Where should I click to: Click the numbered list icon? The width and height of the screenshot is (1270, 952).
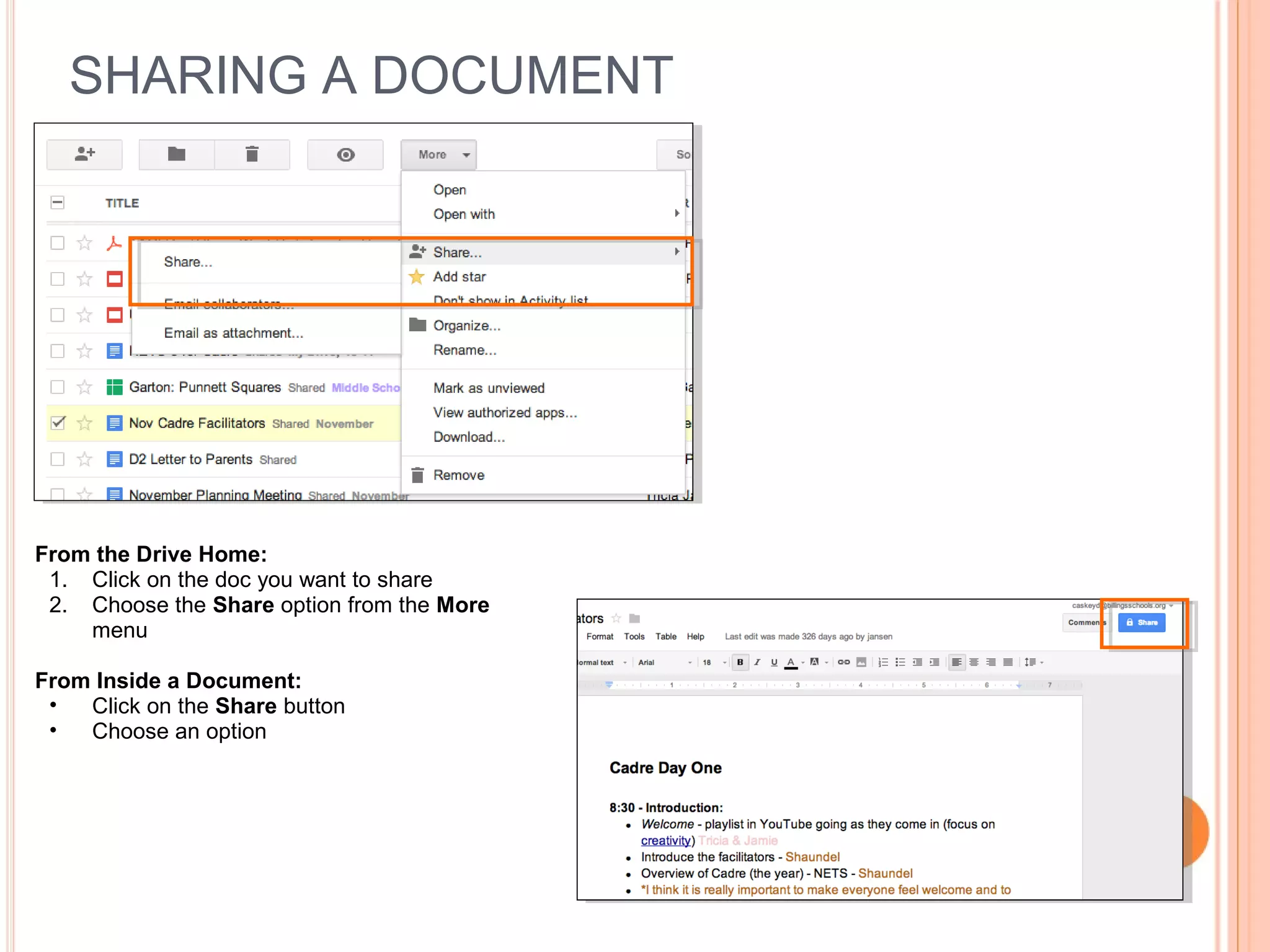pos(883,662)
